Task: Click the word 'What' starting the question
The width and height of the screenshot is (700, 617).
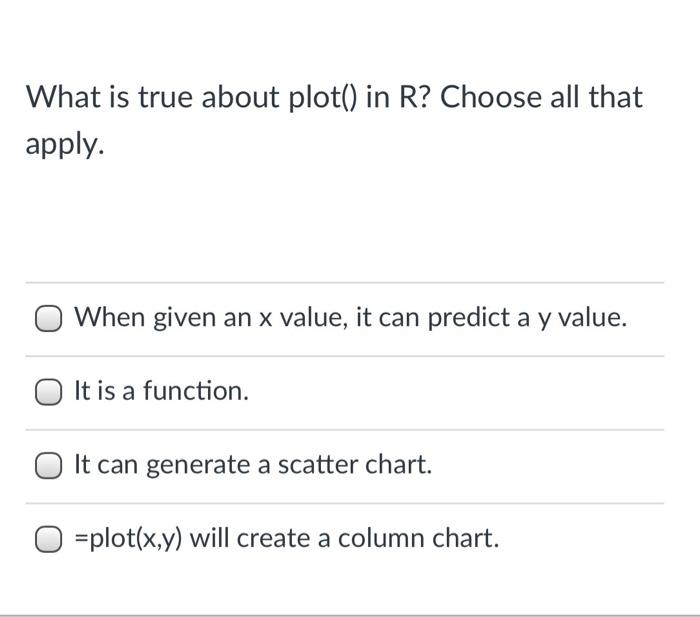Action: click(x=61, y=99)
